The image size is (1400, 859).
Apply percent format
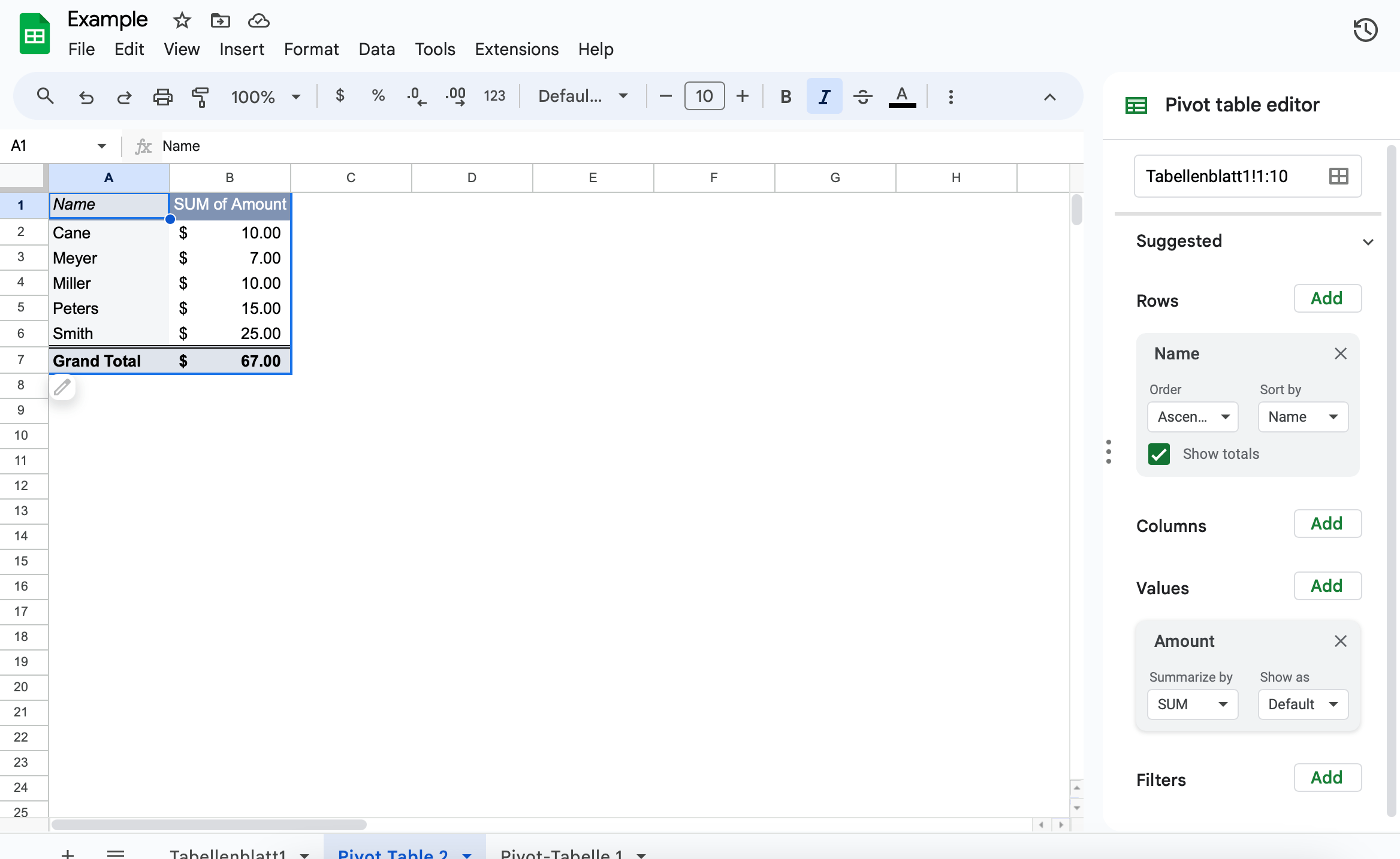378,96
